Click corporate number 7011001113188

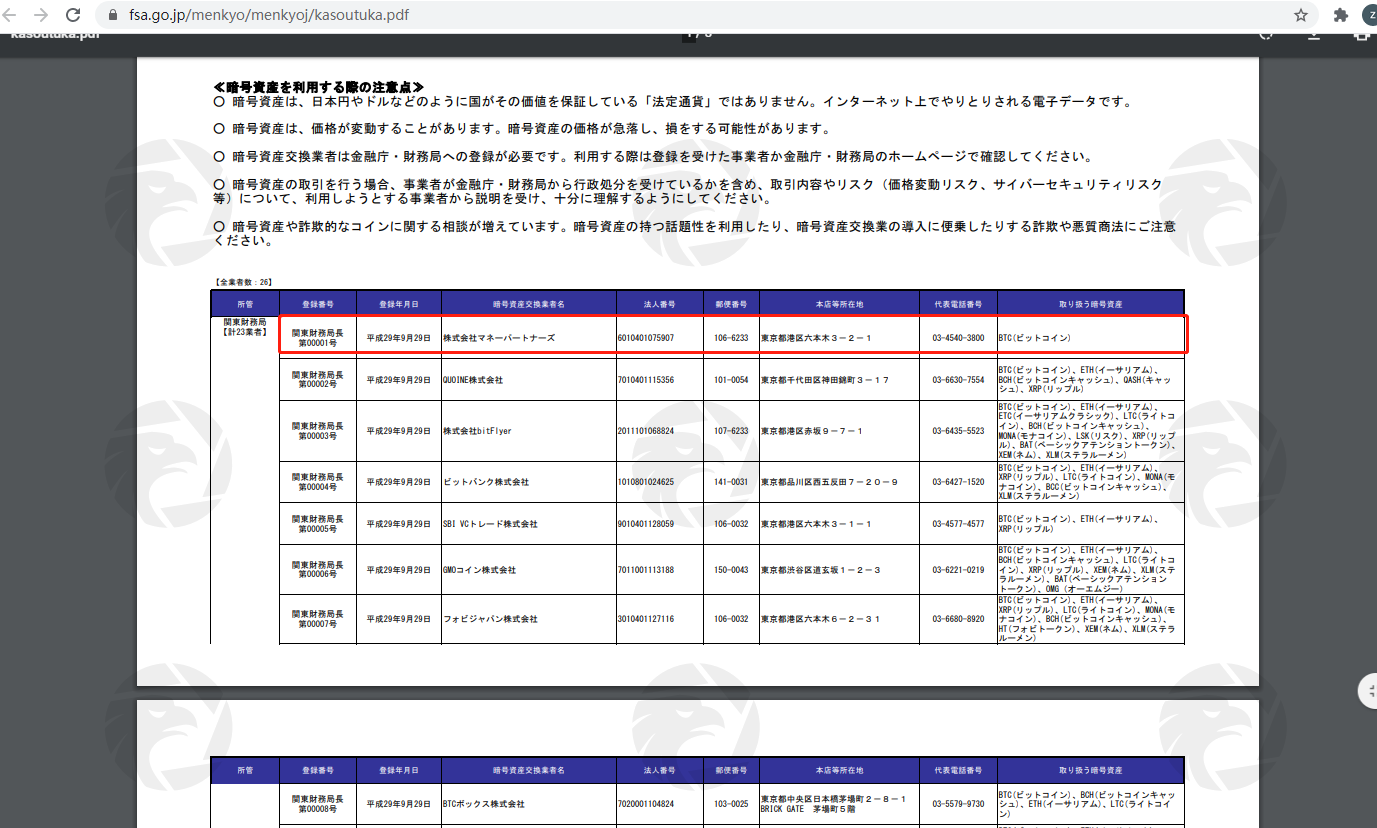646,570
